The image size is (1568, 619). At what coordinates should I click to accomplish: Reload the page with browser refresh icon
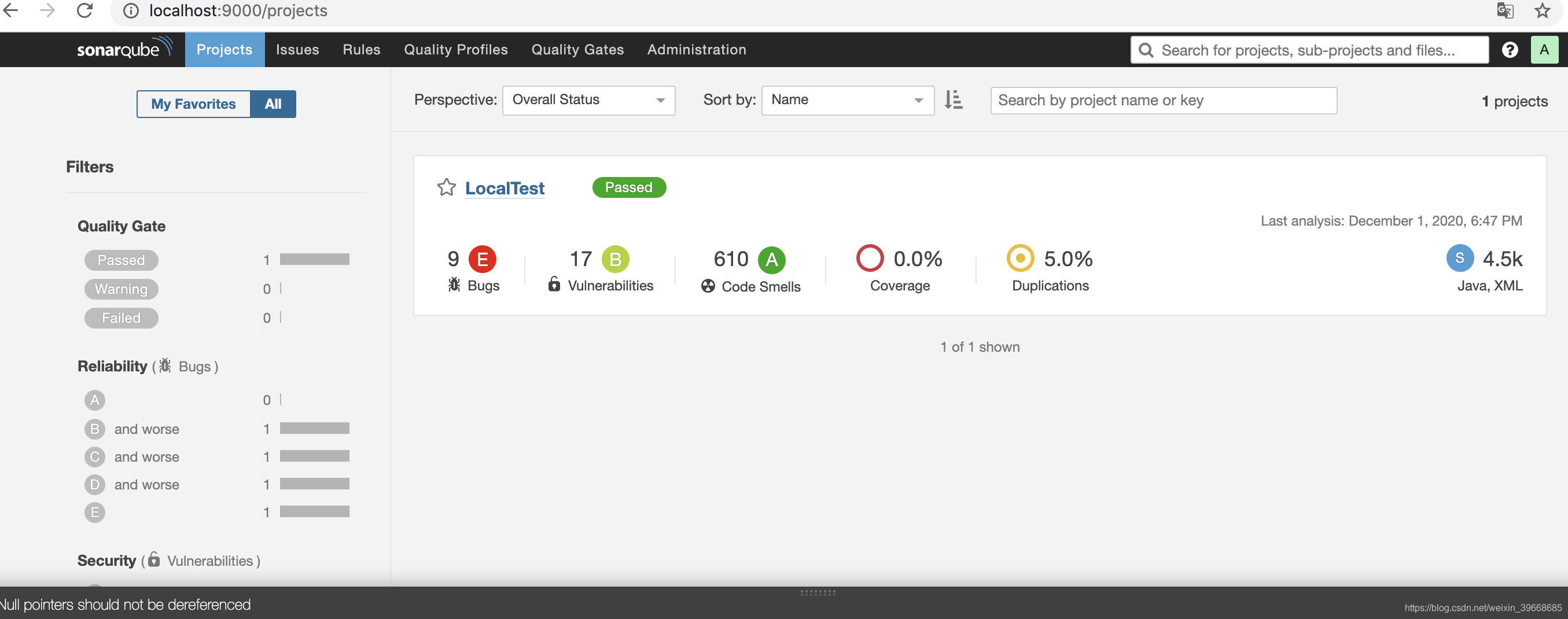point(84,11)
